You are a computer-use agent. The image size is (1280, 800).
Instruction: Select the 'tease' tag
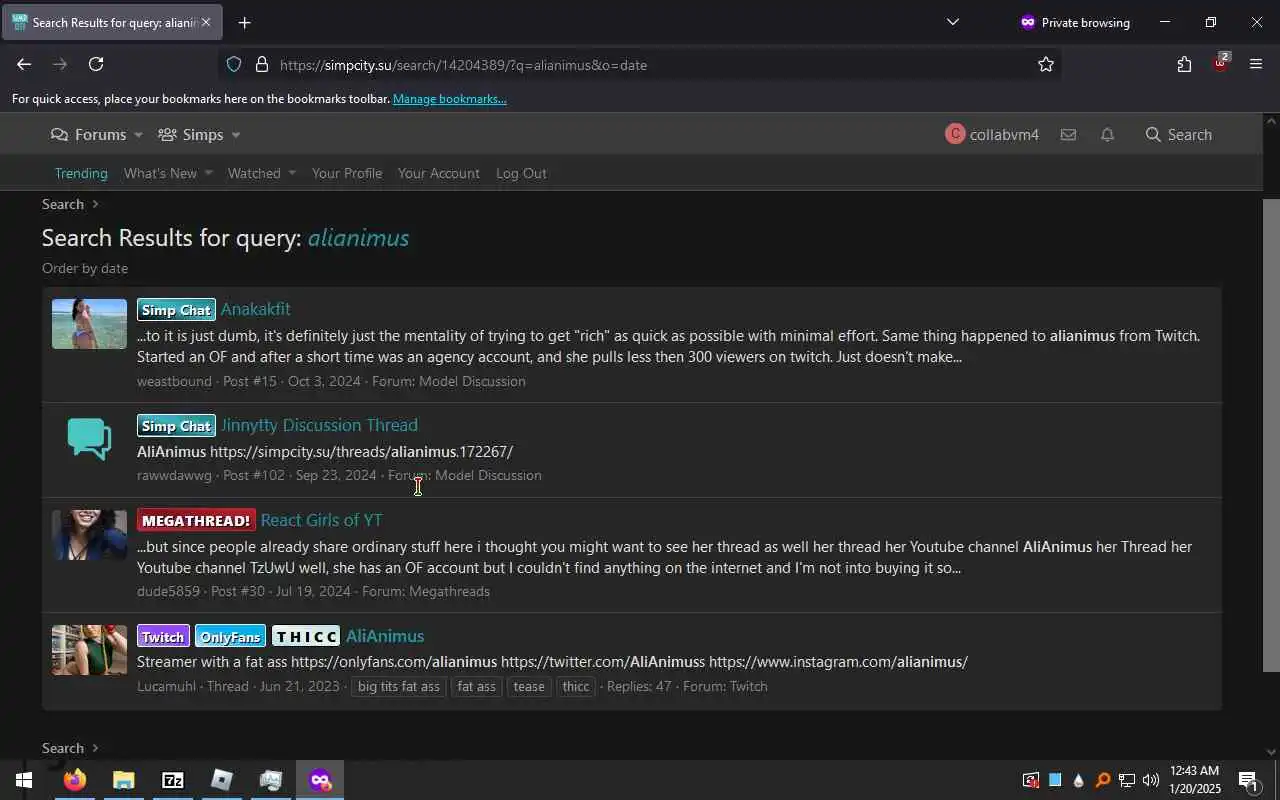(x=529, y=687)
